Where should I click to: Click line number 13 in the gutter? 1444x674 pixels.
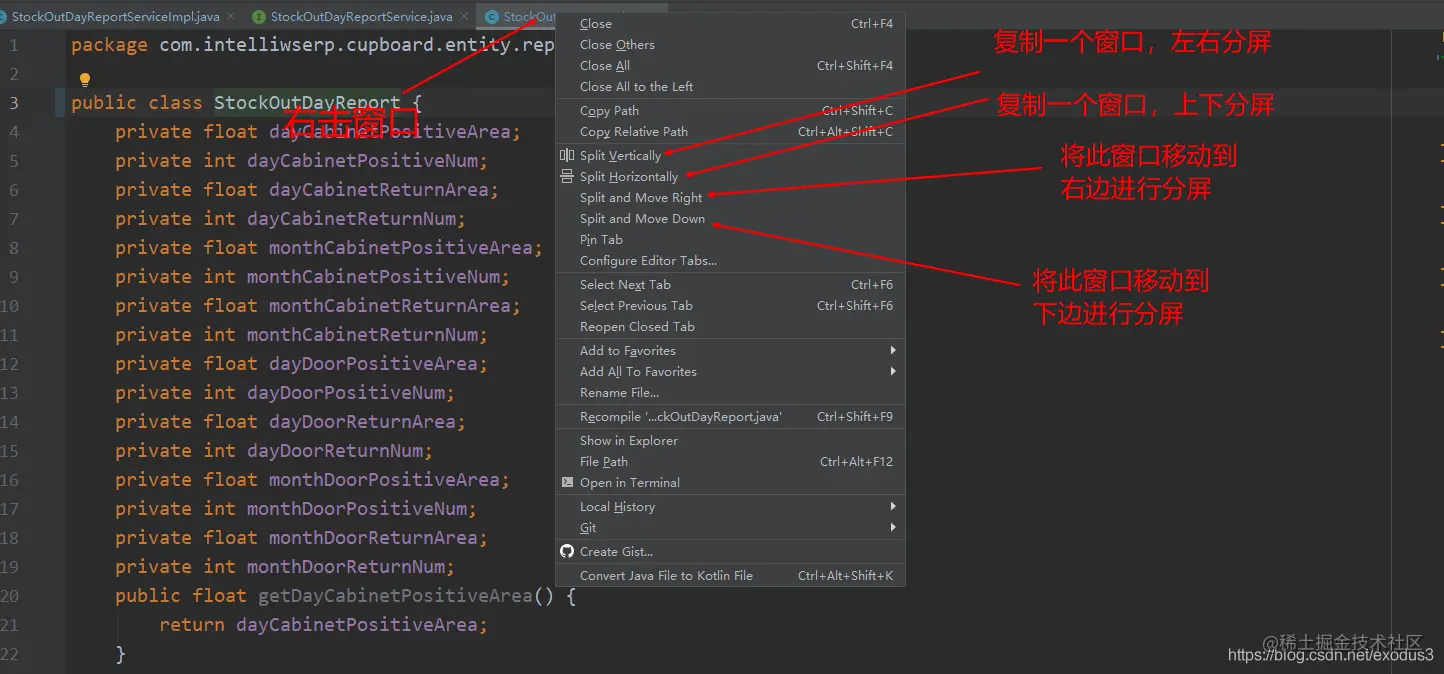[10, 393]
